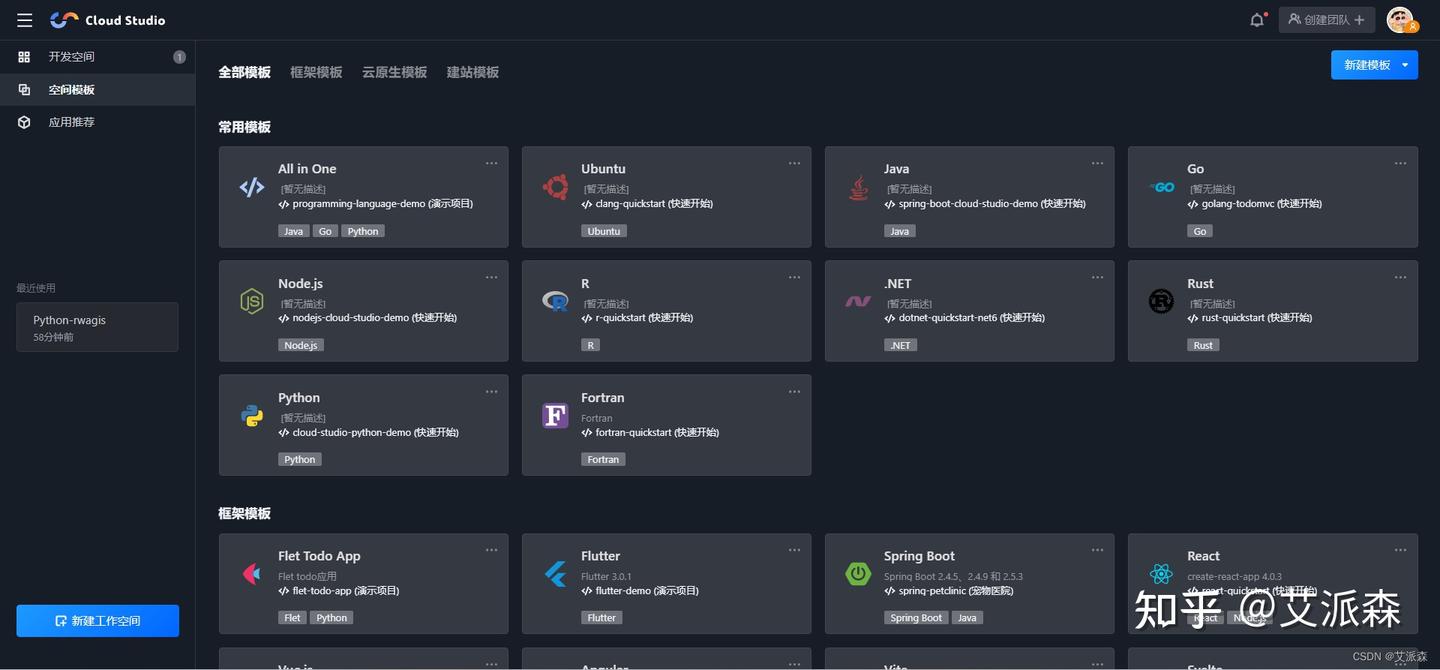1440x670 pixels.
Task: Click the Ubuntu template icon
Action: pyautogui.click(x=555, y=187)
